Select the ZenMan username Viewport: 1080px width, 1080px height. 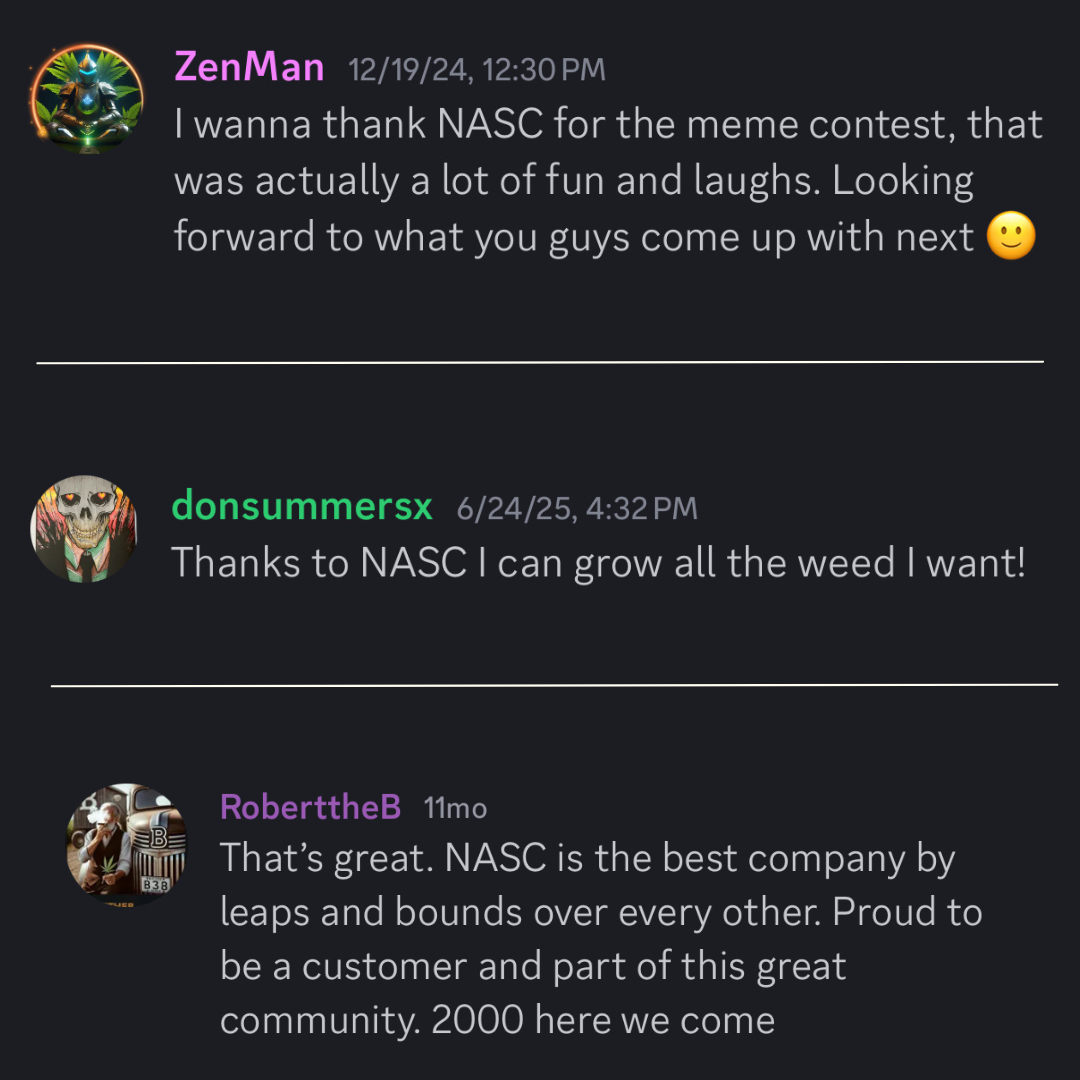249,68
